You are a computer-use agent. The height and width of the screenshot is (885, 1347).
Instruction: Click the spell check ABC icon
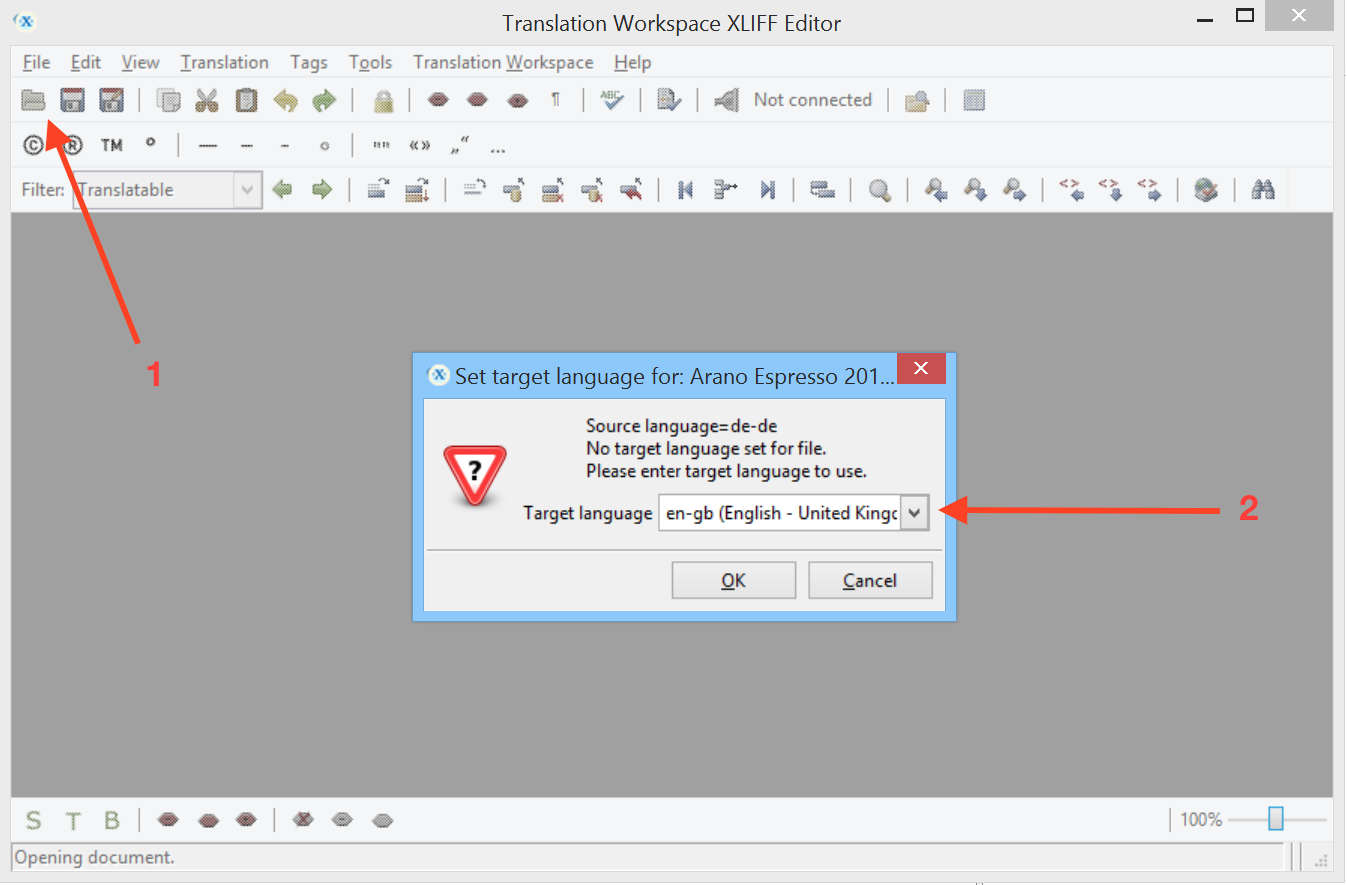(x=611, y=100)
